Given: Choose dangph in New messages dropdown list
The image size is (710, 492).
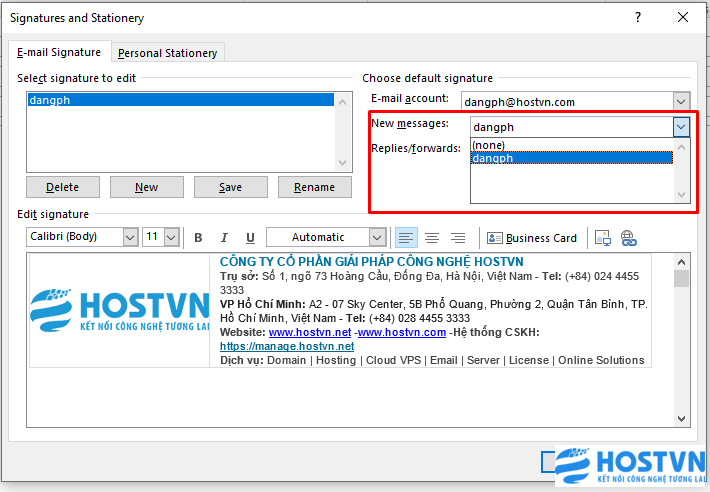Looking at the screenshot, I should (x=572, y=158).
